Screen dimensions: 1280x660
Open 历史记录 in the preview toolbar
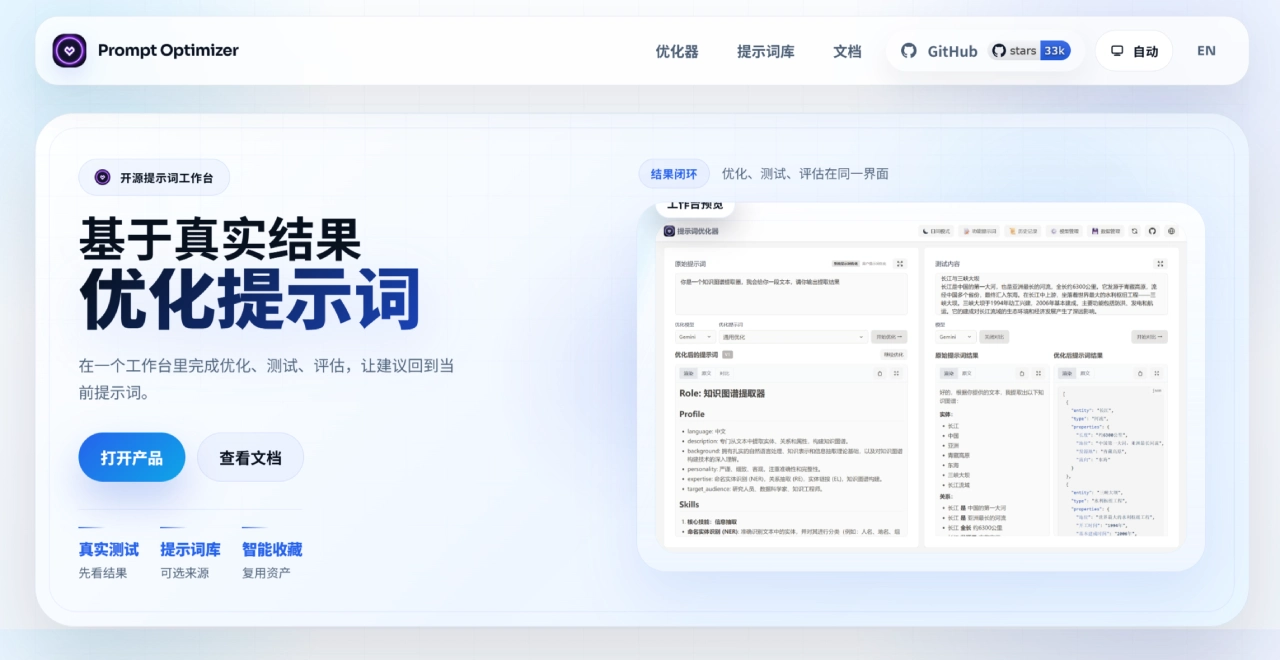1023,231
